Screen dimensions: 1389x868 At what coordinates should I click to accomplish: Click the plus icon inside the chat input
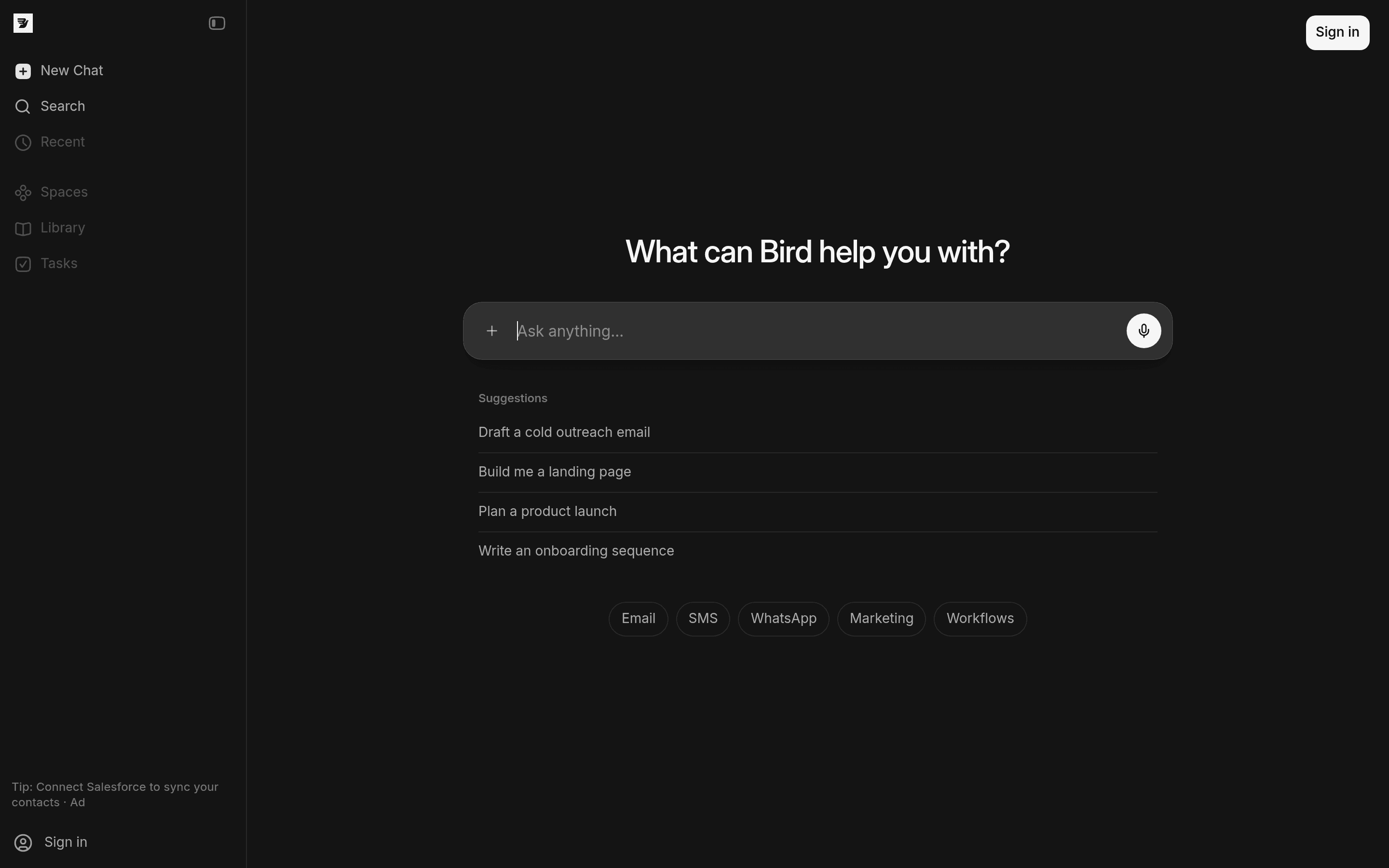pyautogui.click(x=491, y=331)
